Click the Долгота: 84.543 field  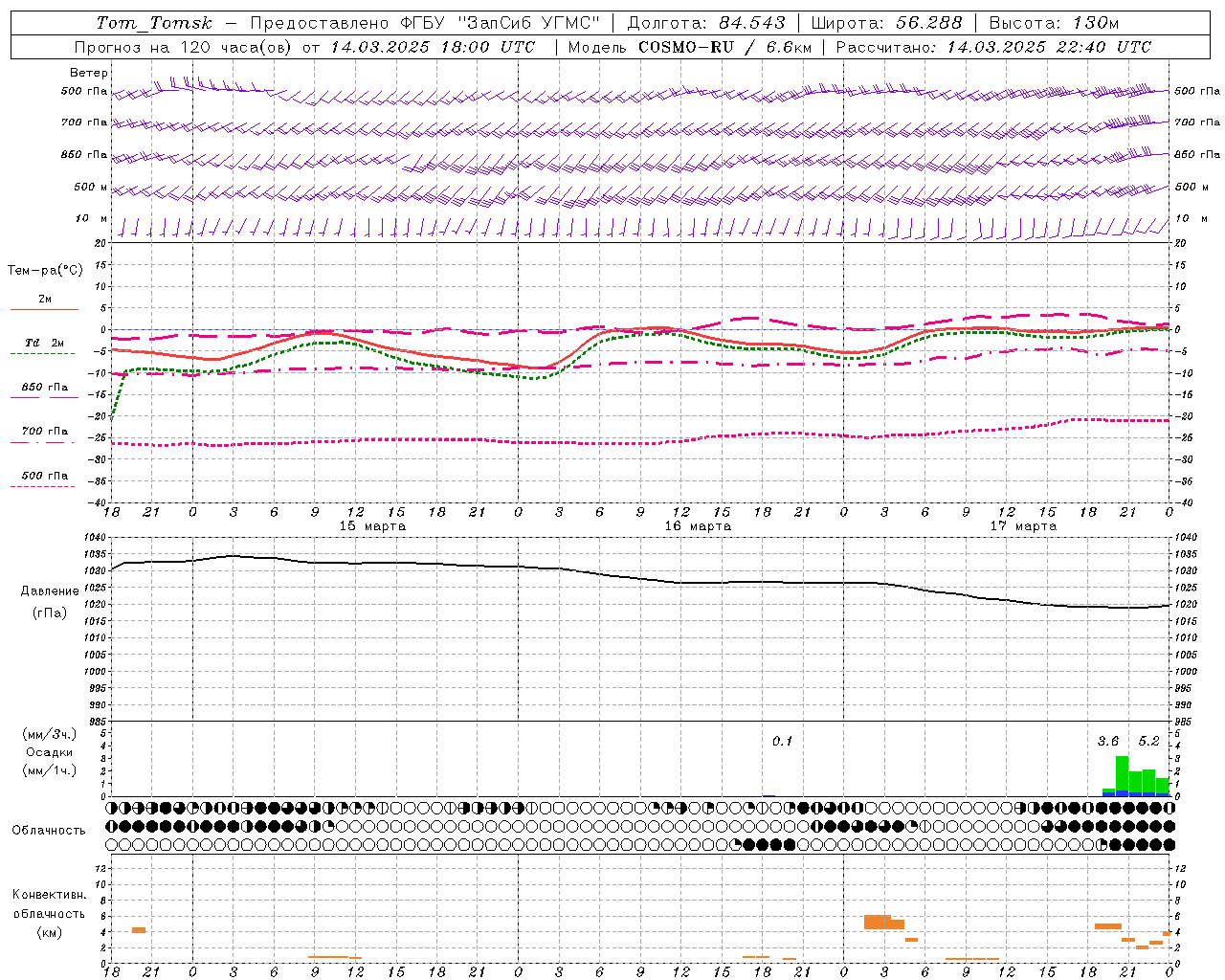pyautogui.click(x=706, y=23)
